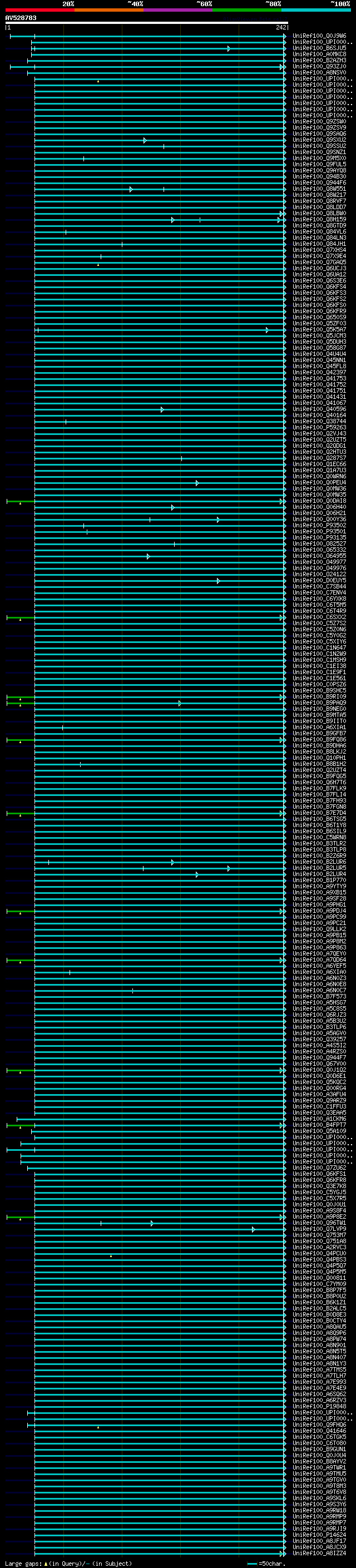The width and height of the screenshot is (356, 1568).
Task: Open hit UniRef100_A0MKC8
Action: (x=319, y=54)
